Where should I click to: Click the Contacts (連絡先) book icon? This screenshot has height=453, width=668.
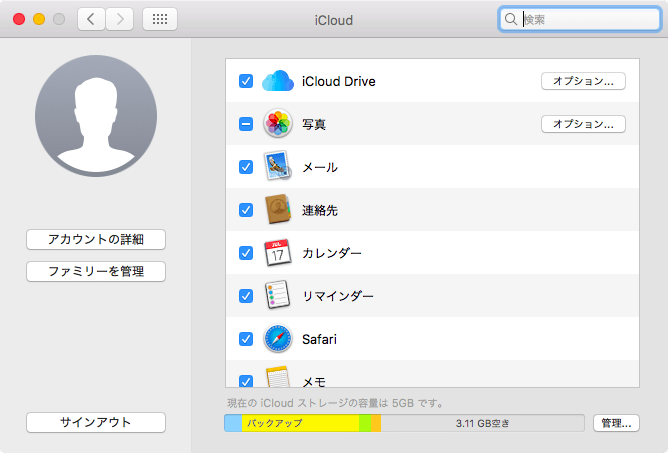tap(277, 209)
